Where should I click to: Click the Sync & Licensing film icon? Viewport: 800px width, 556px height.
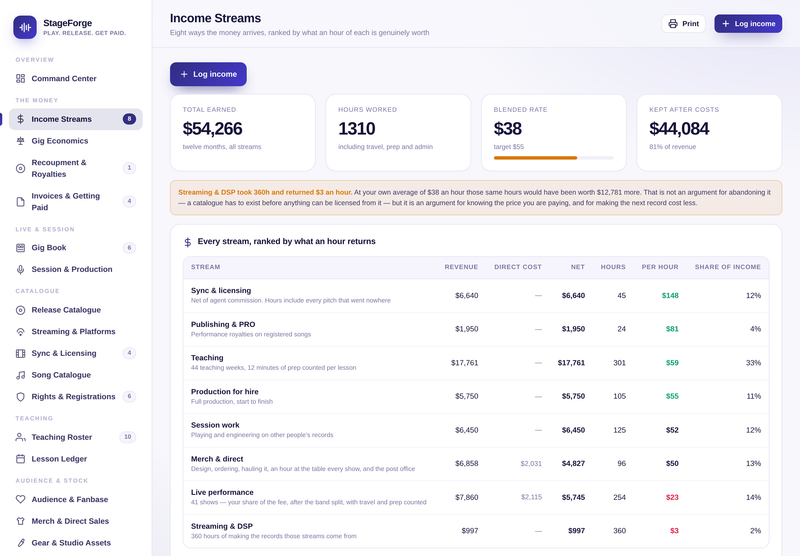(x=20, y=353)
